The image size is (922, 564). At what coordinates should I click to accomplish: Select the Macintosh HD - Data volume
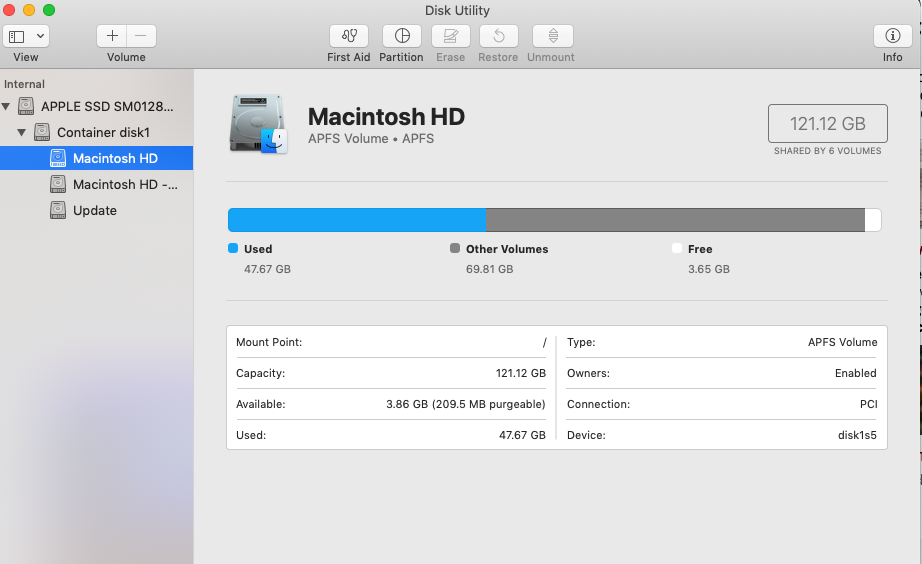pyautogui.click(x=96, y=185)
